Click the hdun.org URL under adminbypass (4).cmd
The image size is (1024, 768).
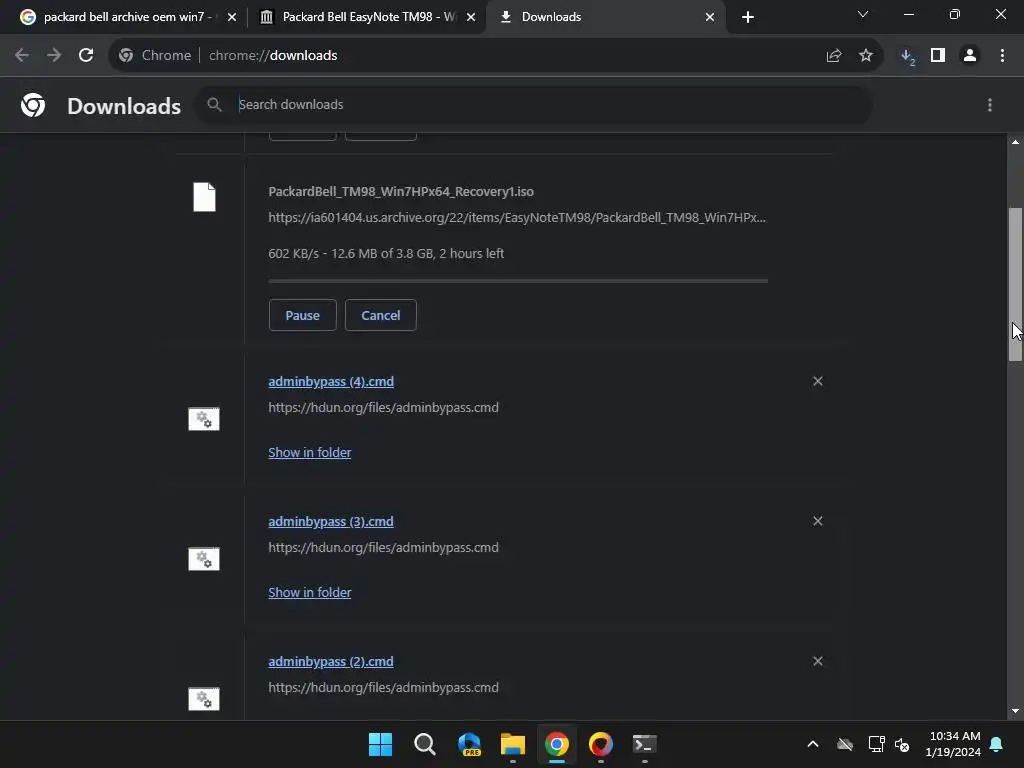[383, 408]
